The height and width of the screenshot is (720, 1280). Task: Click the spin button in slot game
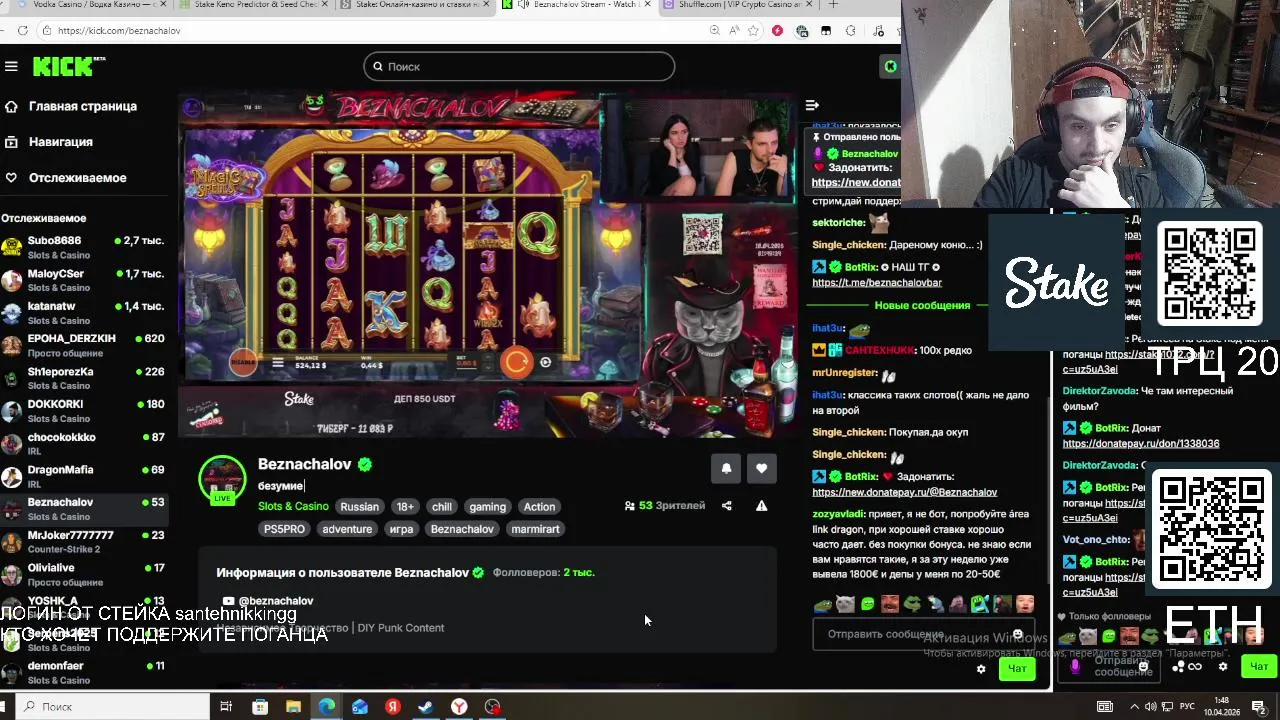516,362
